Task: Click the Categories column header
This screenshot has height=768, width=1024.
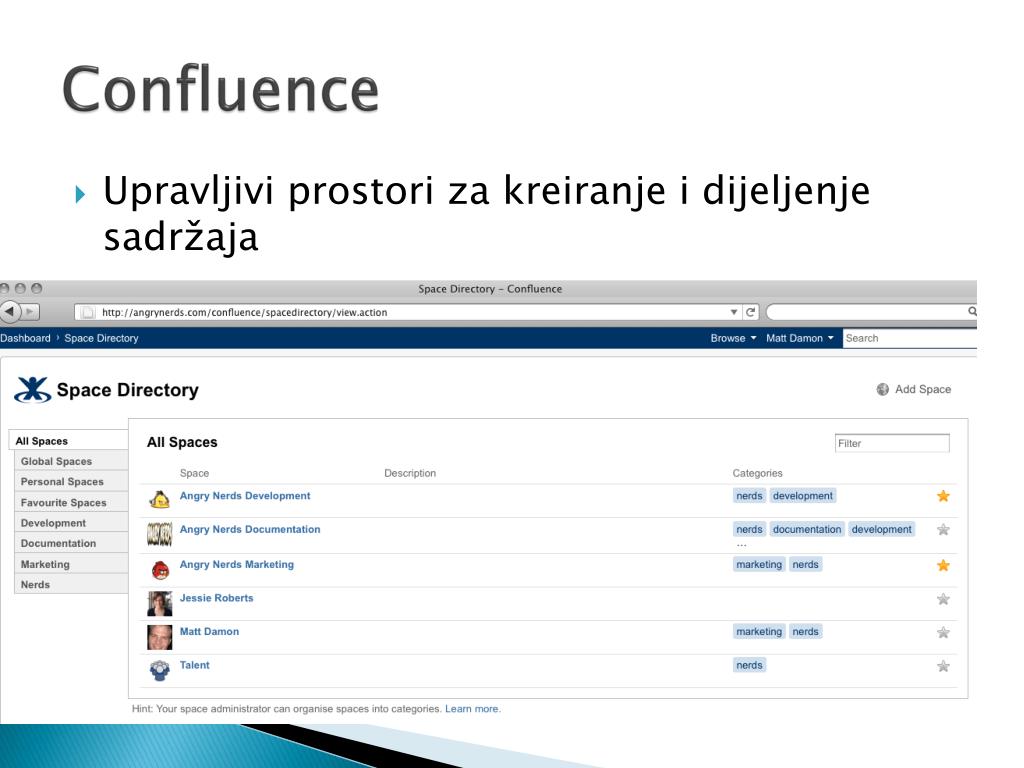Action: click(757, 473)
